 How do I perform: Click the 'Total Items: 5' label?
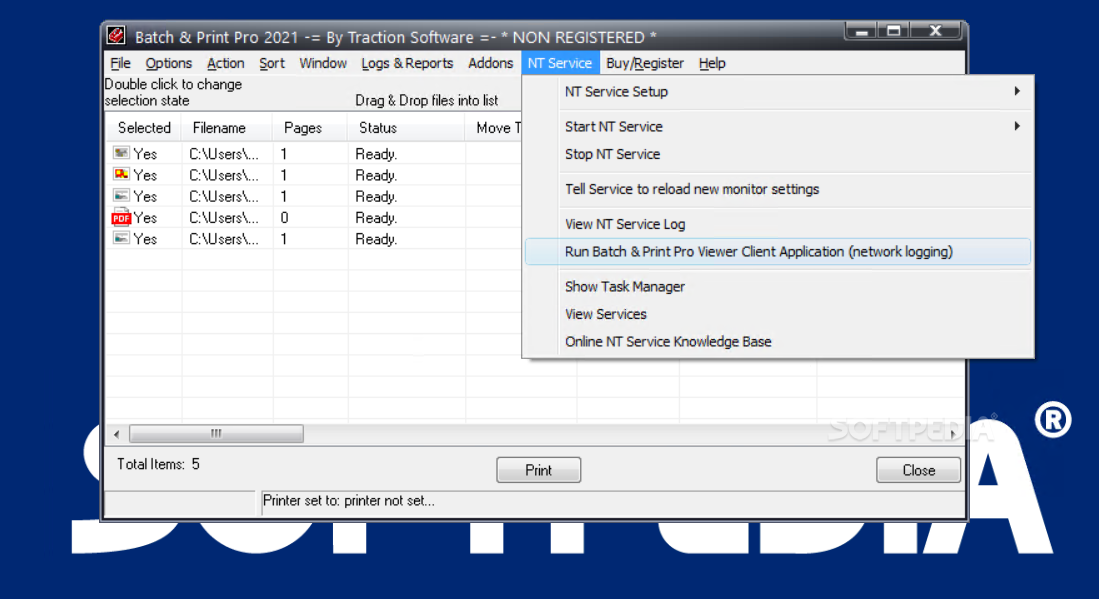[158, 464]
